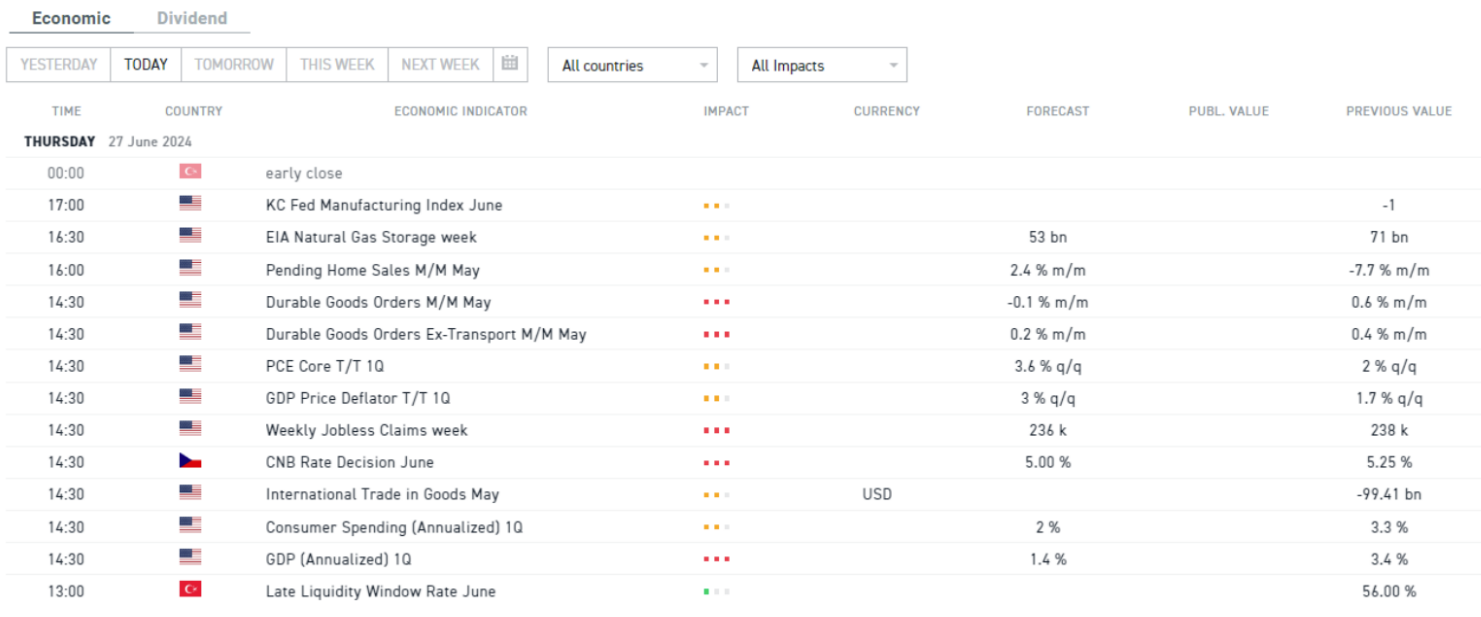
Task: Open Pending Home Sales M/M May indicator
Action: coord(372,270)
